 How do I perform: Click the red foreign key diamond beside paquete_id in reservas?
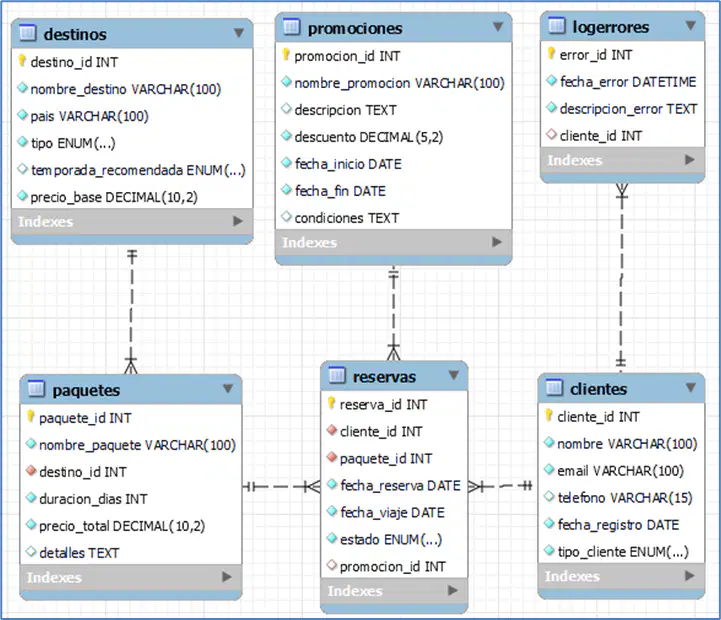(332, 458)
